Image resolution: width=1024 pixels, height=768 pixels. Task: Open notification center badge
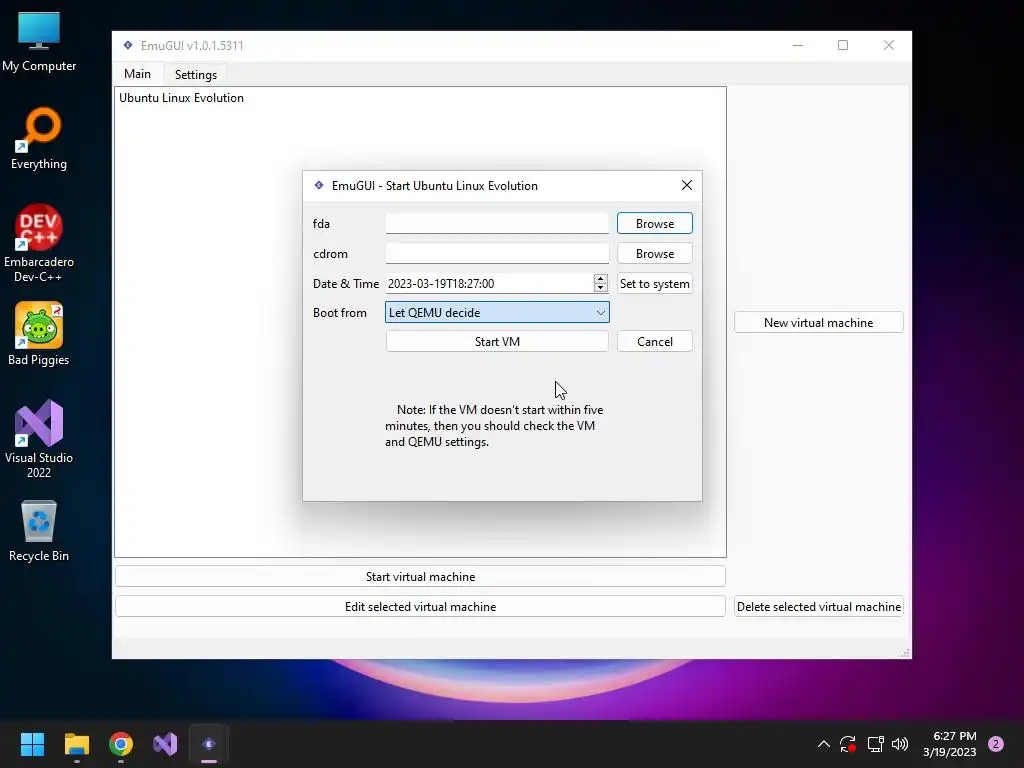point(996,744)
